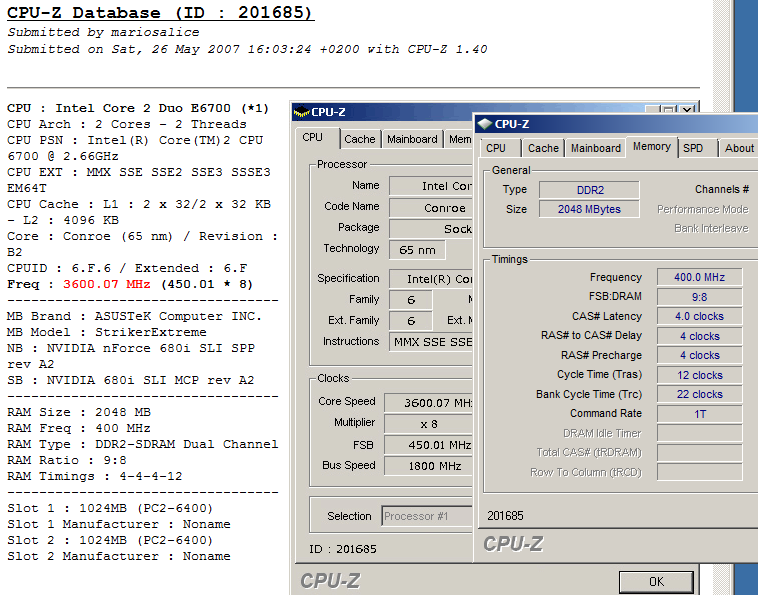Image resolution: width=758 pixels, height=595 pixels.
Task: Click the 'ID : 201685' text in the back window
Action: coord(342,549)
